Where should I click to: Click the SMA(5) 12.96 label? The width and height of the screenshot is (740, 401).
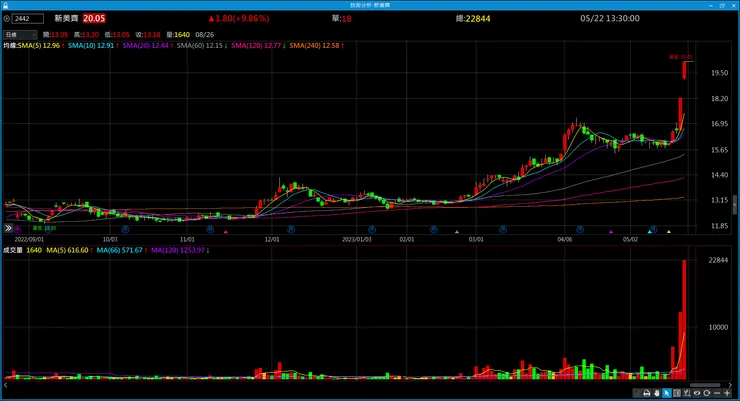point(39,46)
